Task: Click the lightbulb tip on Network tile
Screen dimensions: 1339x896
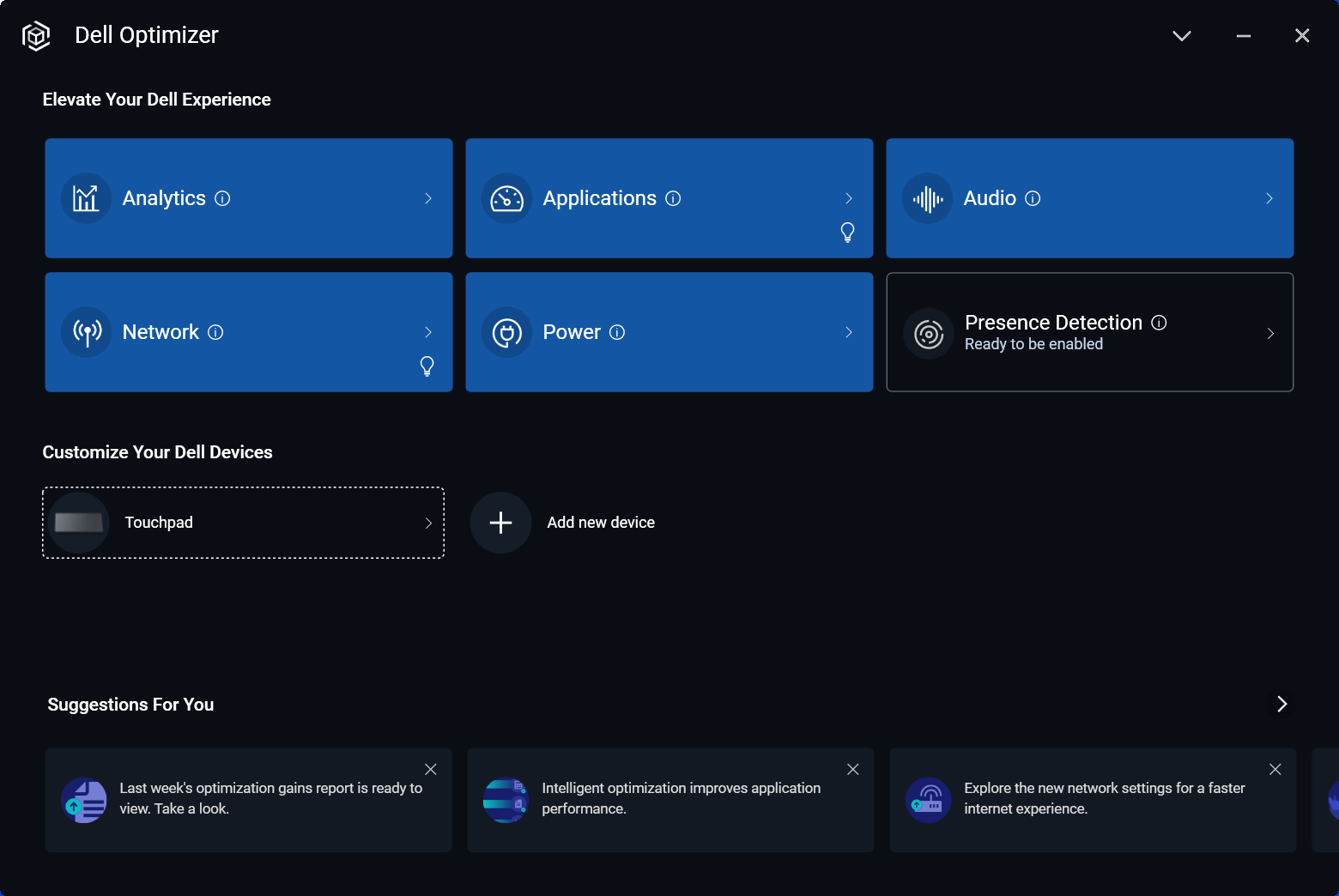Action: click(427, 366)
